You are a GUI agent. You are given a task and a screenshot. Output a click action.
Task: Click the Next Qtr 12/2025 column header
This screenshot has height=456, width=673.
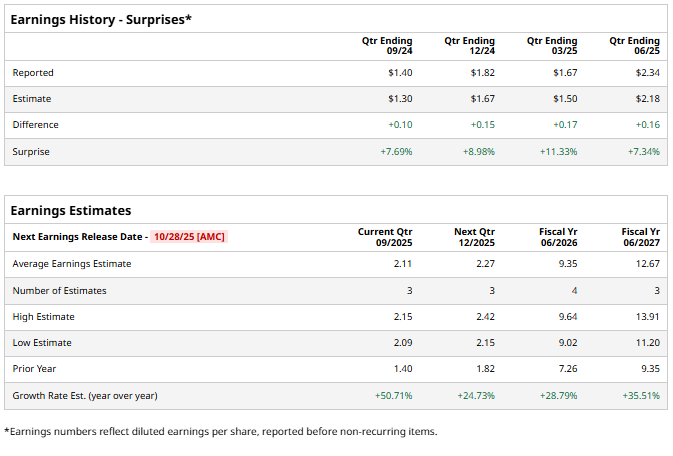click(x=474, y=237)
